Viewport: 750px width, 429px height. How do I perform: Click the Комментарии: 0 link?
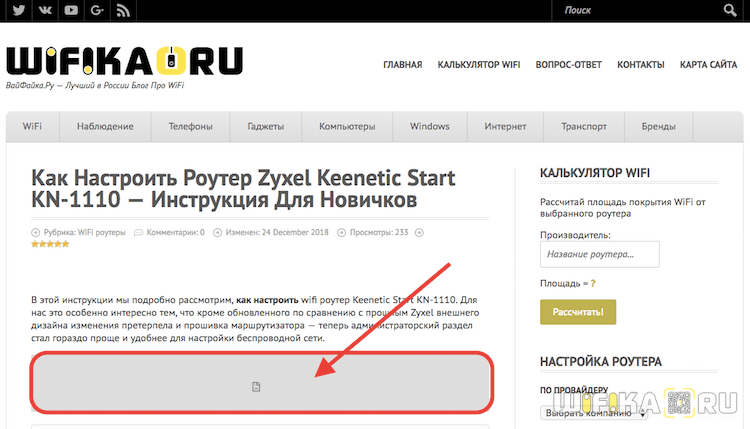click(x=176, y=232)
